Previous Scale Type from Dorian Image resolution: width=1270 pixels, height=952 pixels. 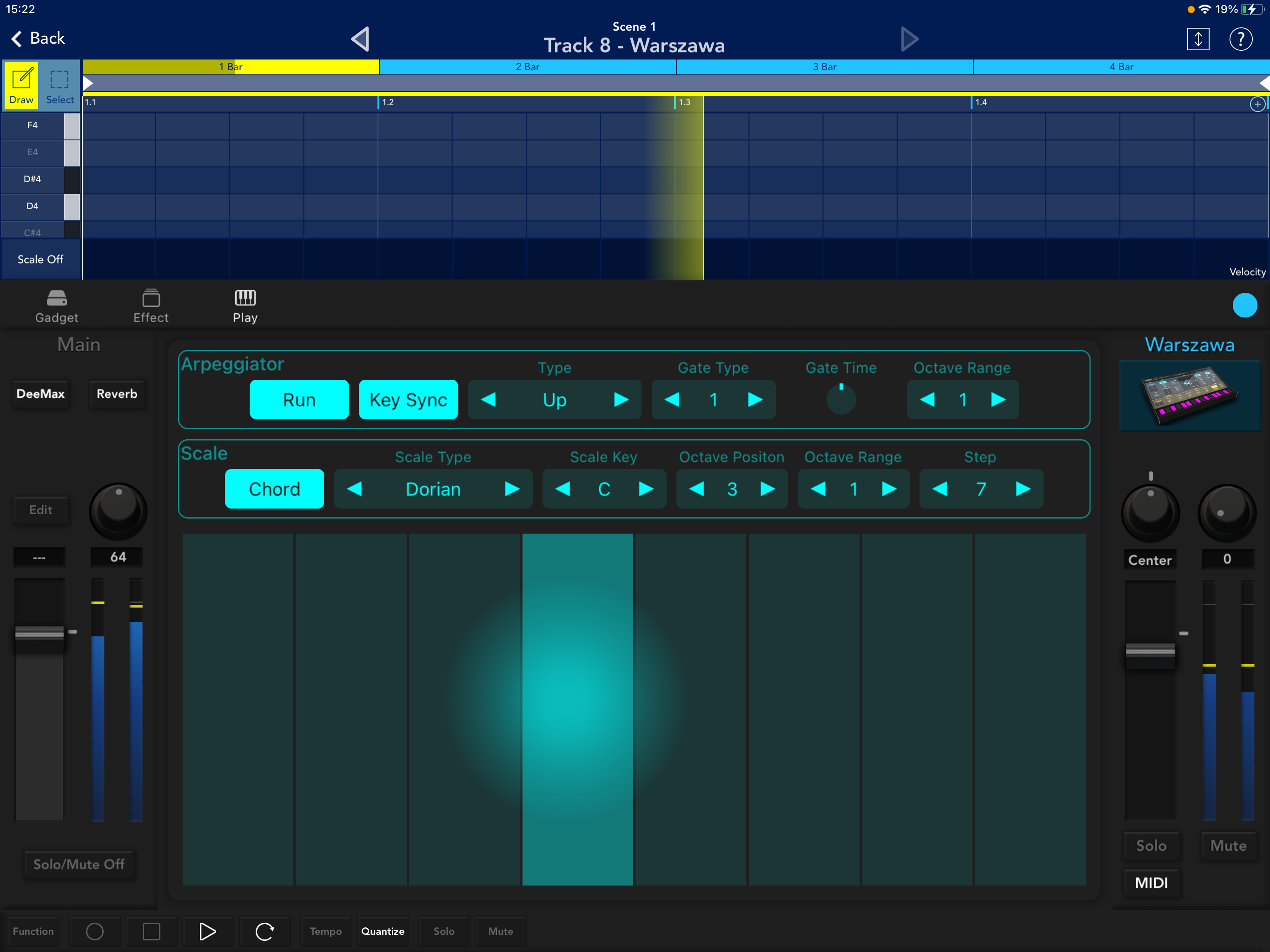[x=355, y=489]
